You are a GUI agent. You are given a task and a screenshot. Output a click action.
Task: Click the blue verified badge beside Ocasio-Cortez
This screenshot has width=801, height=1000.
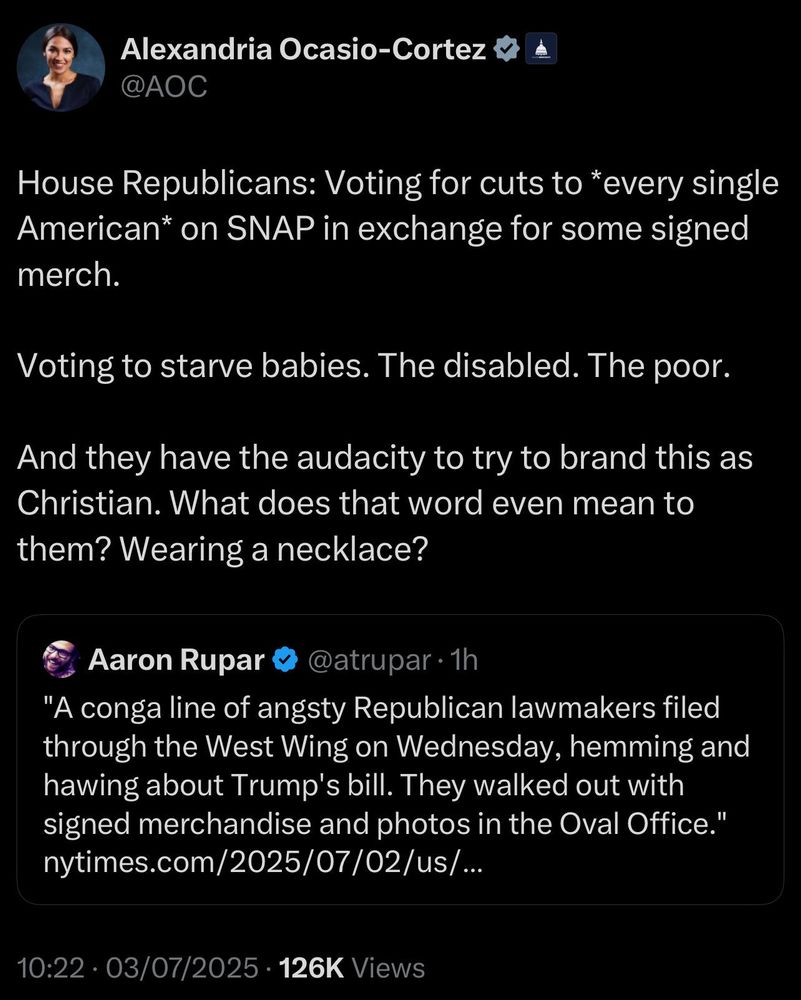pyautogui.click(x=506, y=49)
